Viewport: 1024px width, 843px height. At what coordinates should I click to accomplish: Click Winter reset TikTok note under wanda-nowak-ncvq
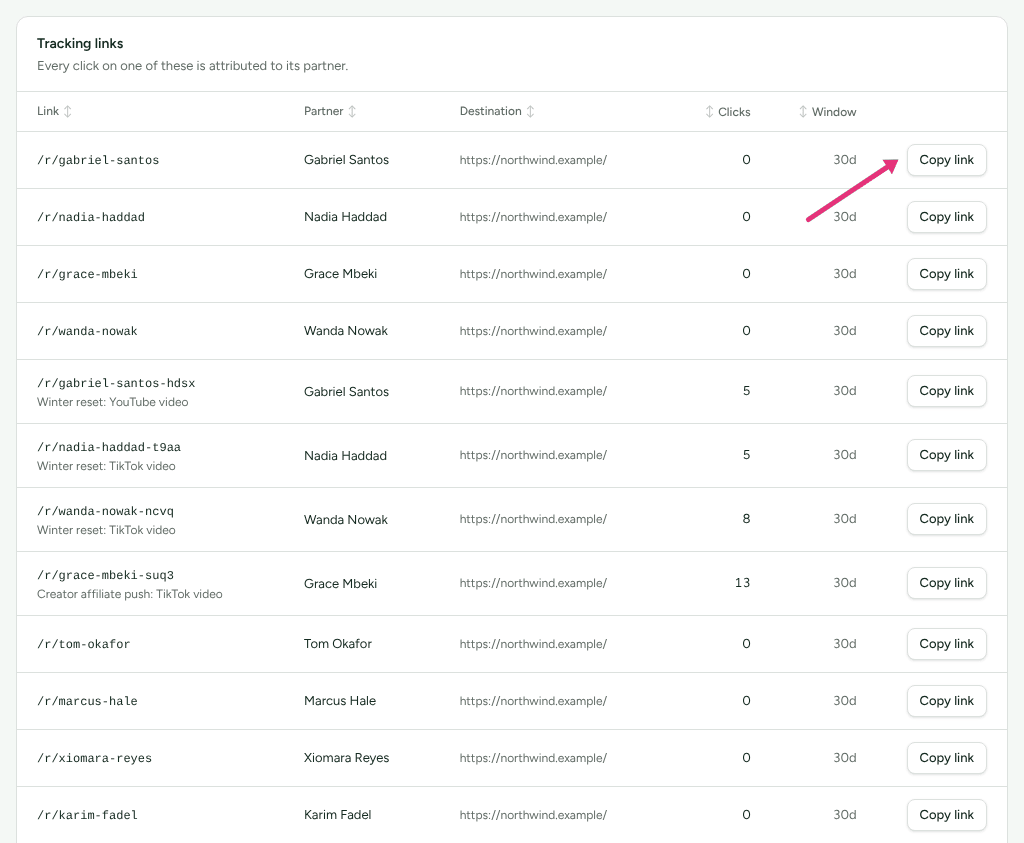pyautogui.click(x=106, y=530)
